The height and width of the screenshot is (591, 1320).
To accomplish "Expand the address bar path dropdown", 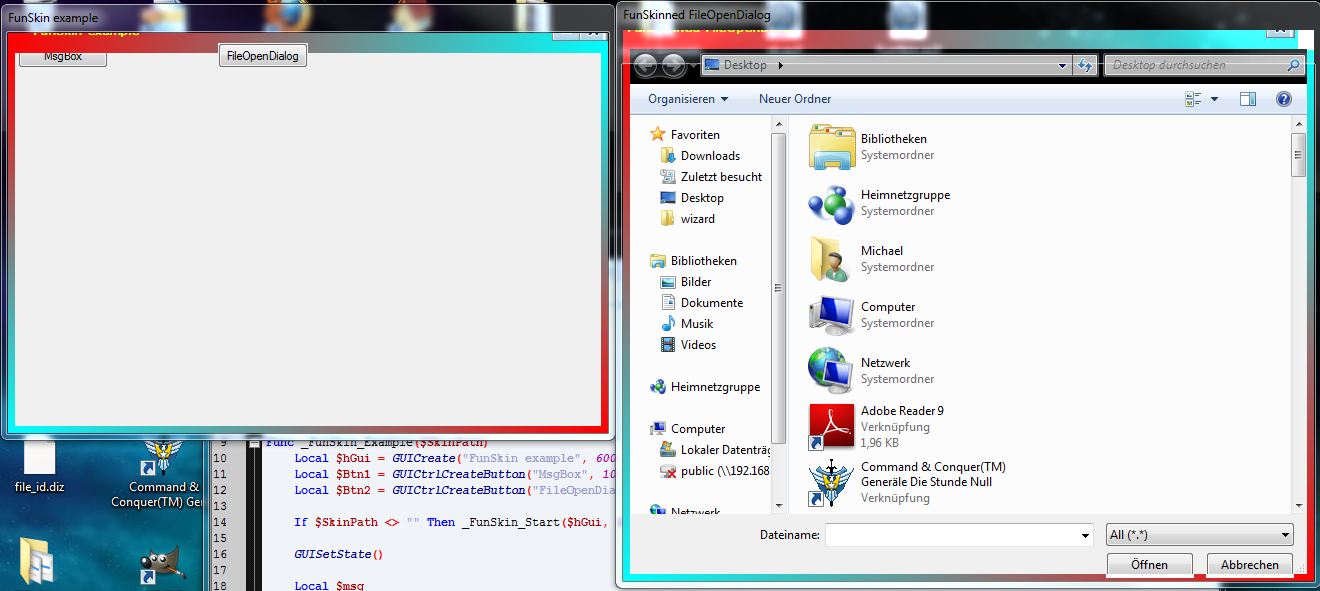I will pyautogui.click(x=1062, y=66).
